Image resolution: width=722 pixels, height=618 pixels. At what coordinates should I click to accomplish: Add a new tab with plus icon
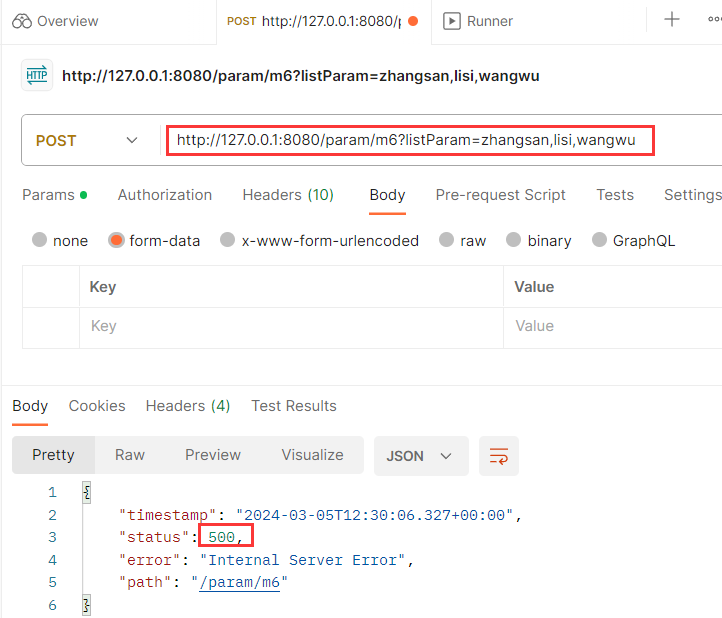[671, 19]
